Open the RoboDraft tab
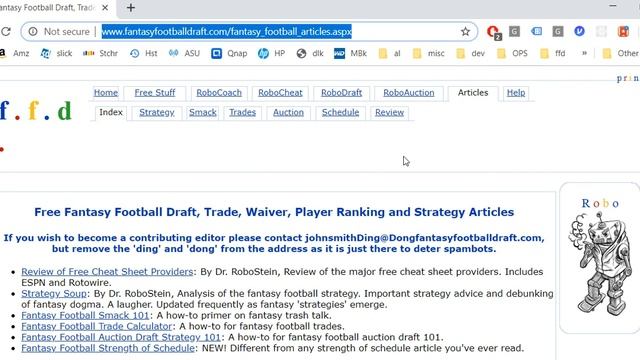Viewport: 640px width, 360px height. pyautogui.click(x=342, y=93)
